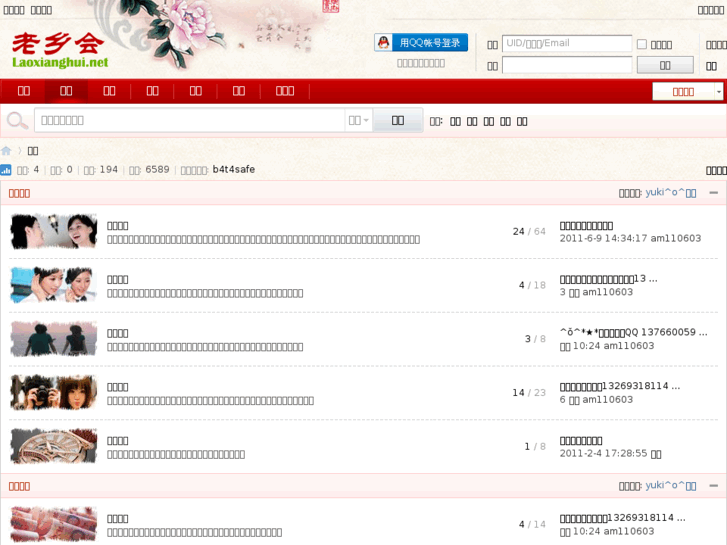
Task: Open the board thumbnail of a girl with a camera
Action: (x=54, y=392)
